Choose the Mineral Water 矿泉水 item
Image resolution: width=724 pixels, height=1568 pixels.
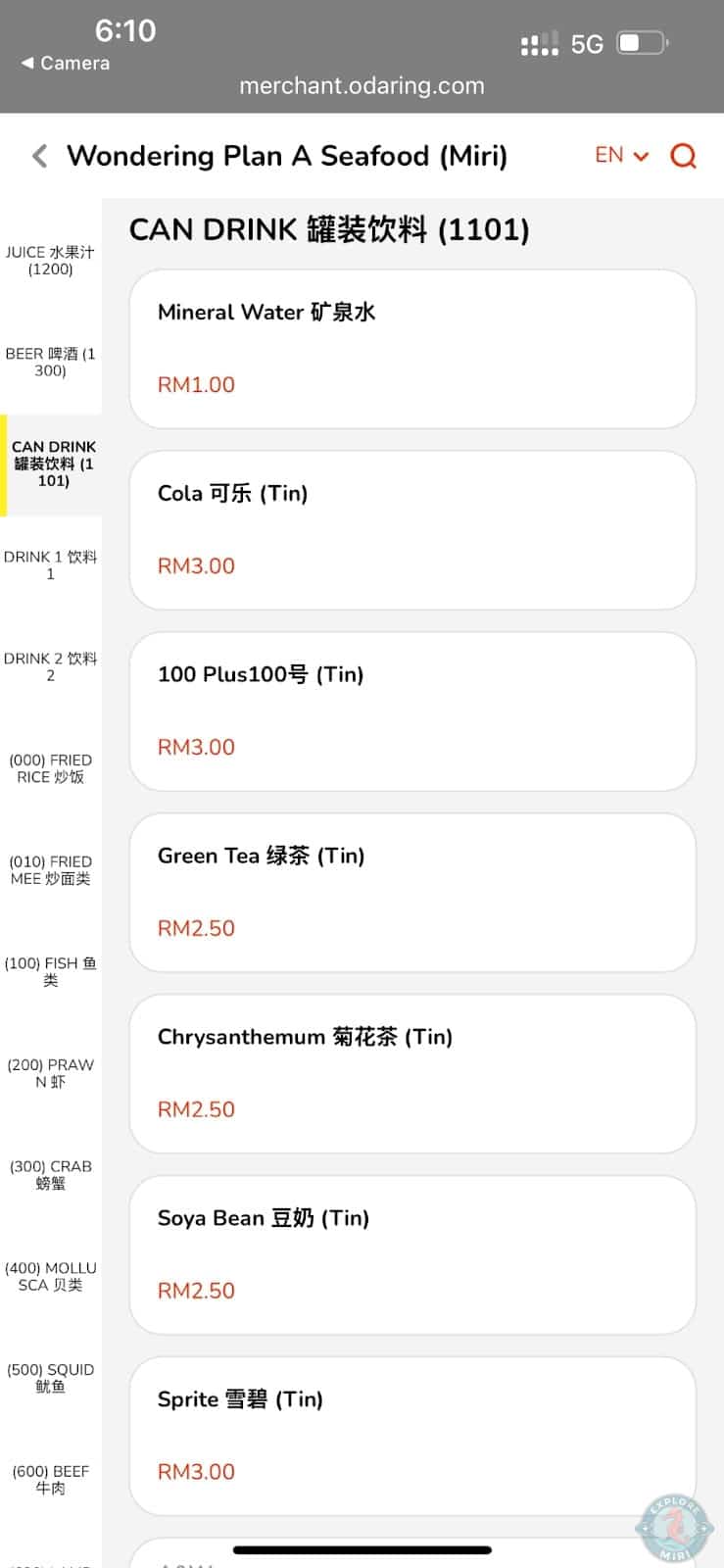[411, 349]
